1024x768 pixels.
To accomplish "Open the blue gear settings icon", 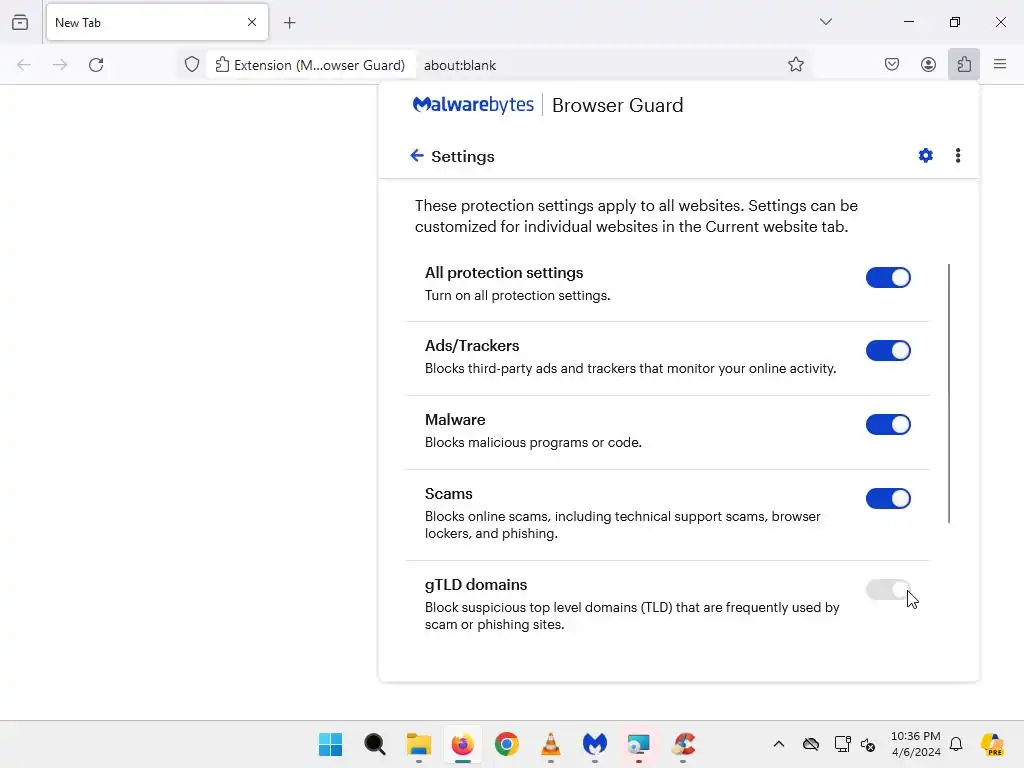I will [925, 155].
